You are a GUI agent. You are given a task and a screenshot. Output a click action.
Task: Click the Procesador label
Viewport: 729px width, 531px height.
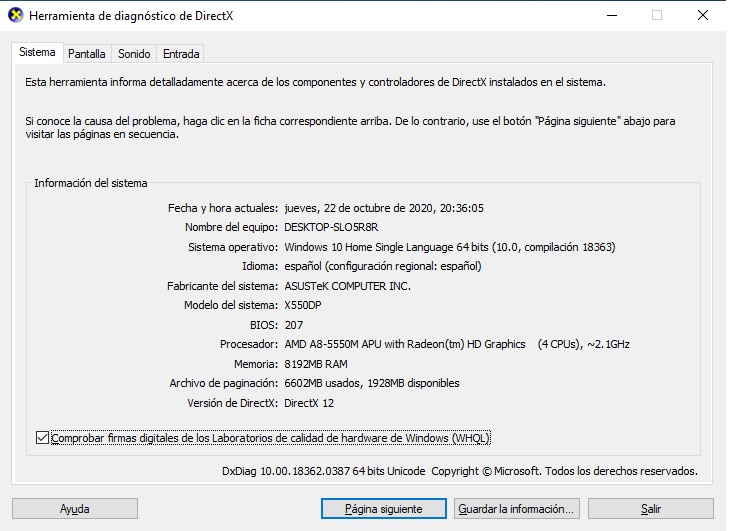tap(249, 345)
